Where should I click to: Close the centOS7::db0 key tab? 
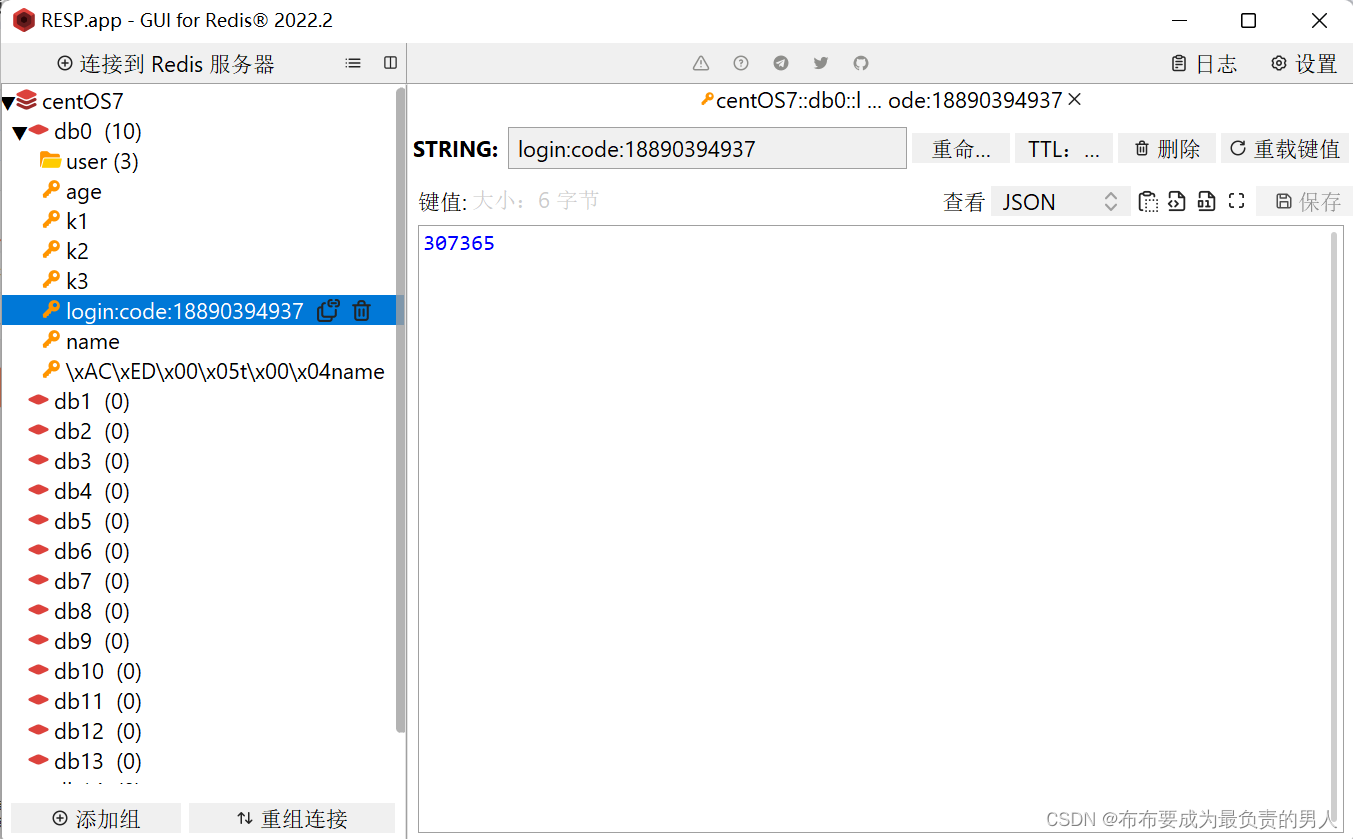tap(1075, 100)
